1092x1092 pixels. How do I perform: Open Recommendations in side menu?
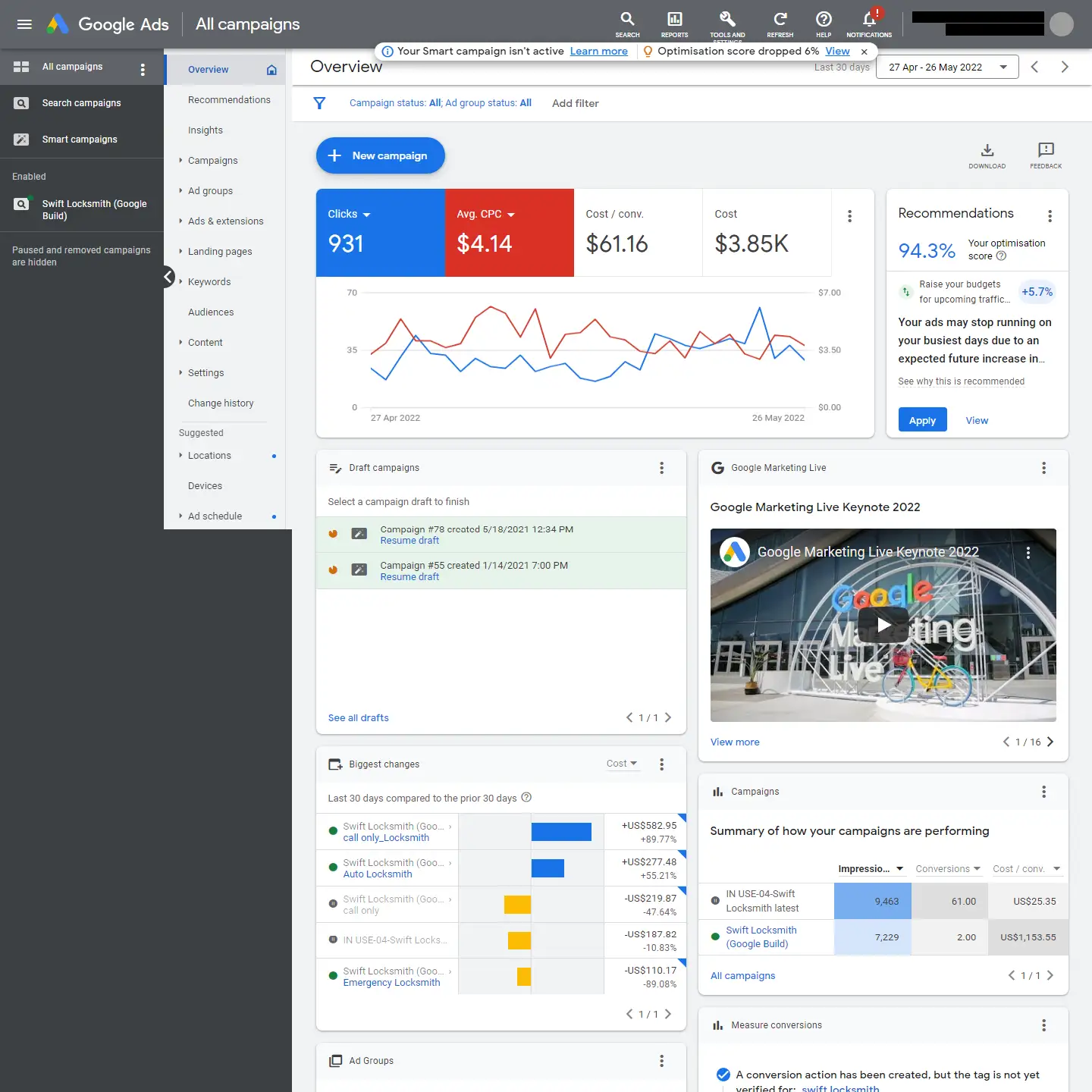click(x=229, y=100)
